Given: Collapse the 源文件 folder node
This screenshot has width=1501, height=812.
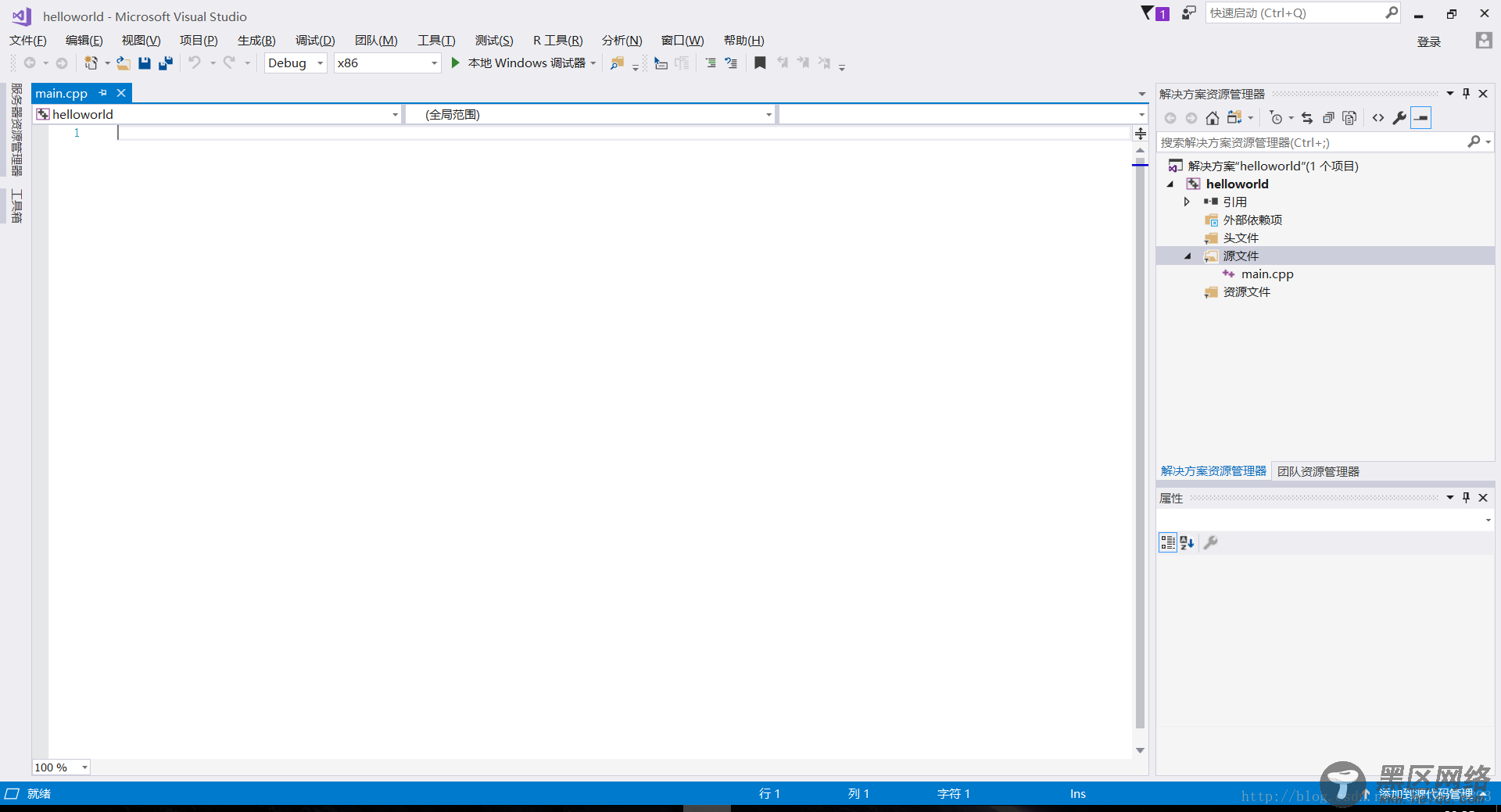Looking at the screenshot, I should point(1188,256).
